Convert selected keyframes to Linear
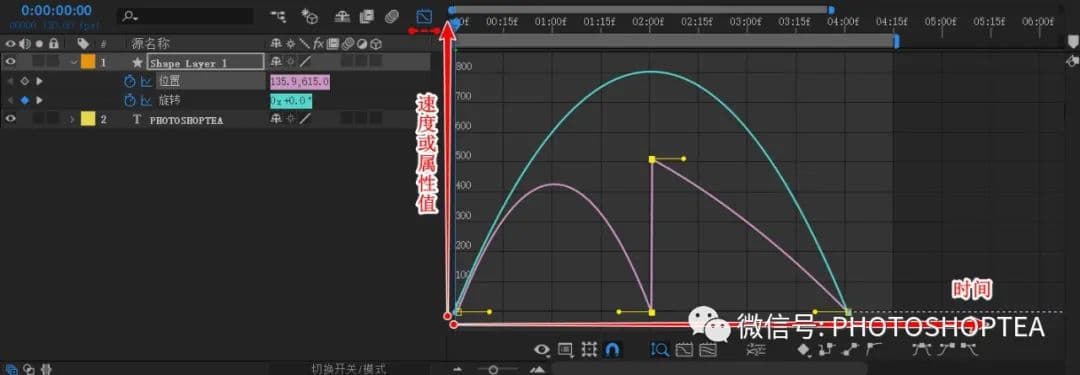The width and height of the screenshot is (1080, 375). click(850, 350)
